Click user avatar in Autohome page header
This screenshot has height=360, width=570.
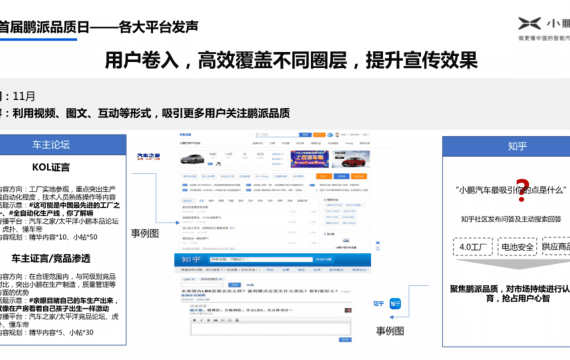click(337, 135)
